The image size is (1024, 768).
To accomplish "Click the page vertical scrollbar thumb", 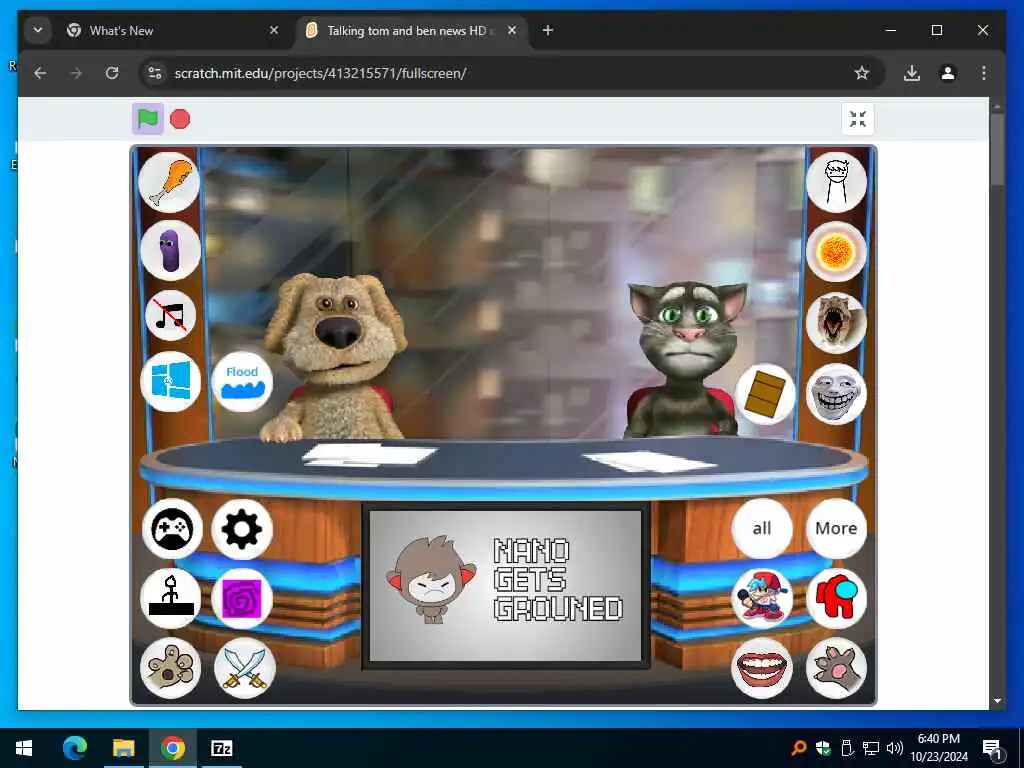I will click(997, 149).
